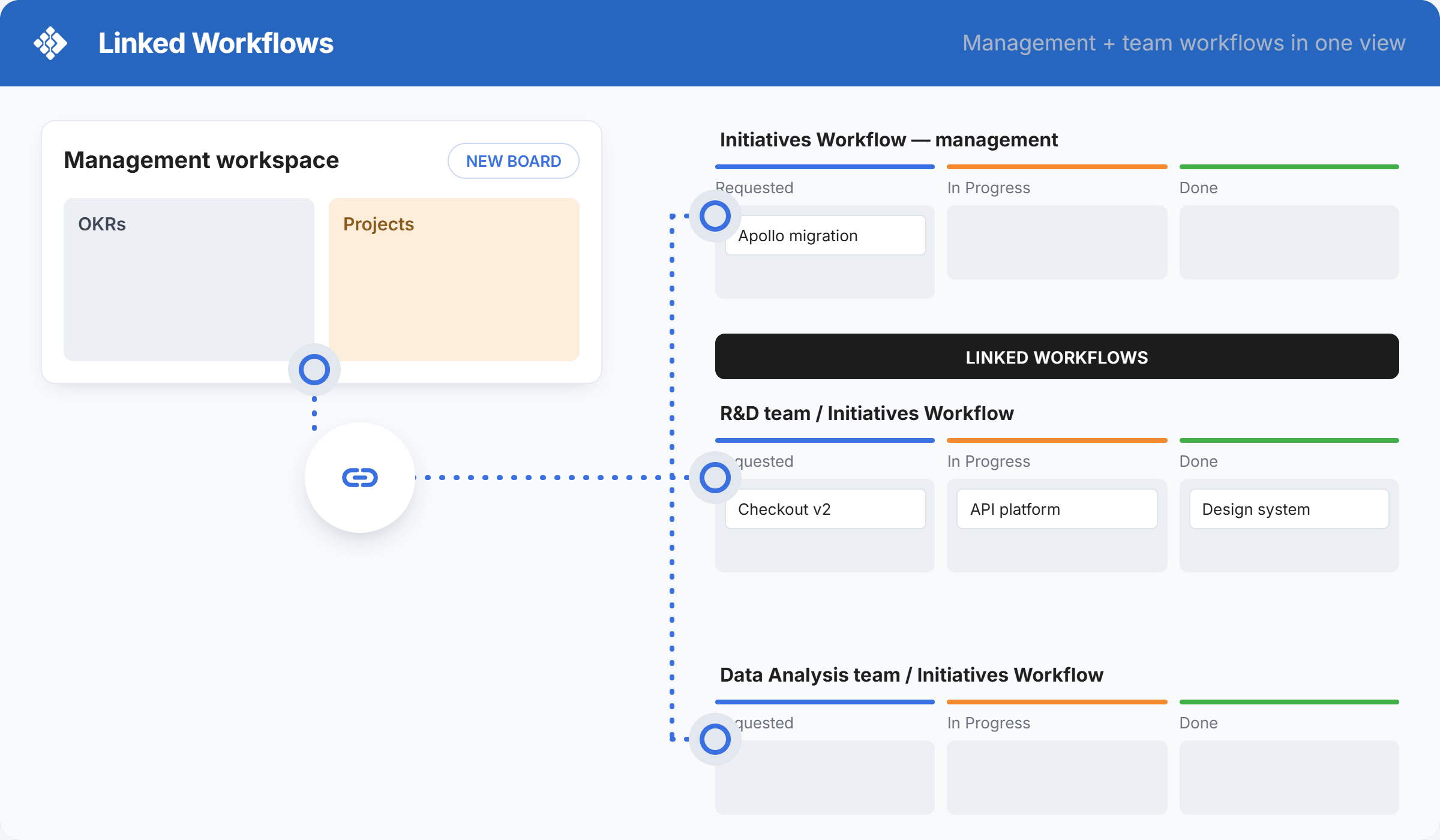
Task: Click empty In Progress column in Data Analysis workflow
Action: click(1057, 778)
